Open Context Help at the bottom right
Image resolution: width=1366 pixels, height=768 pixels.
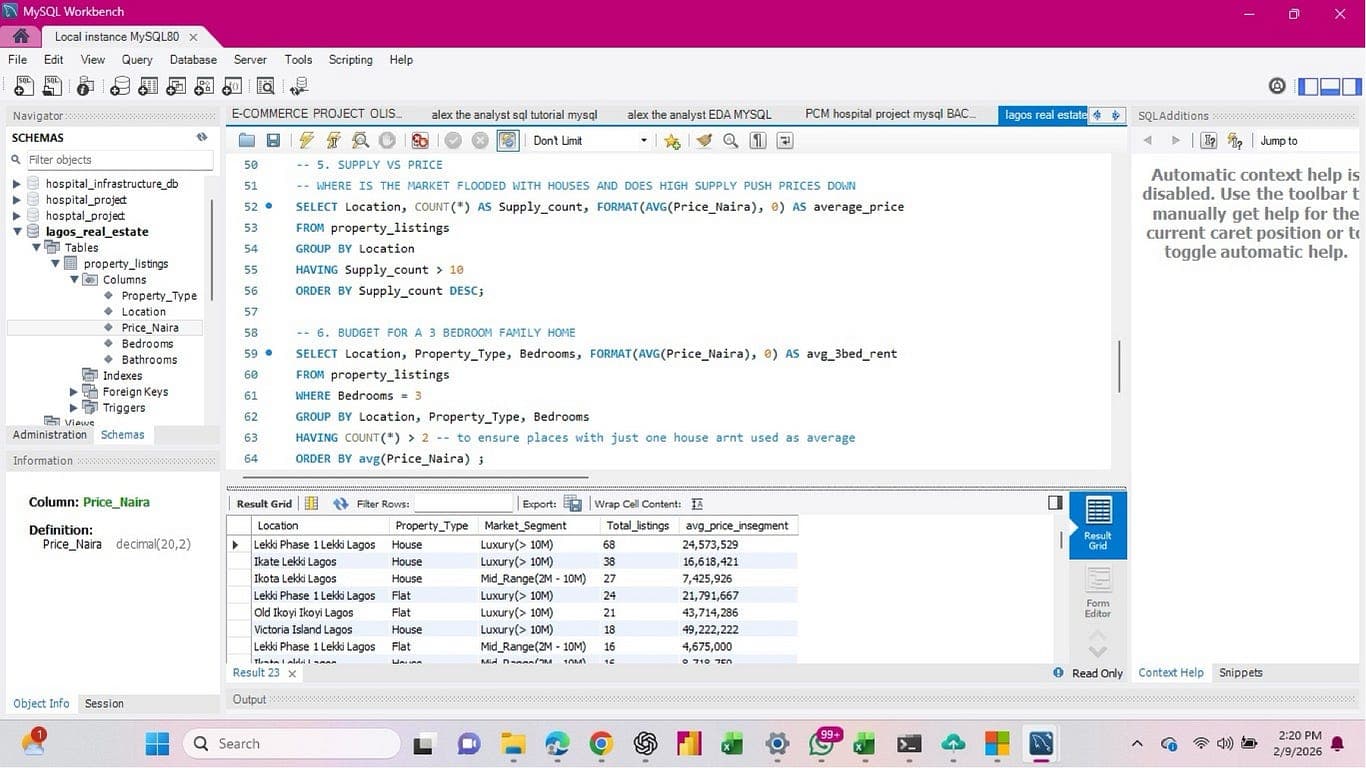pos(1170,672)
